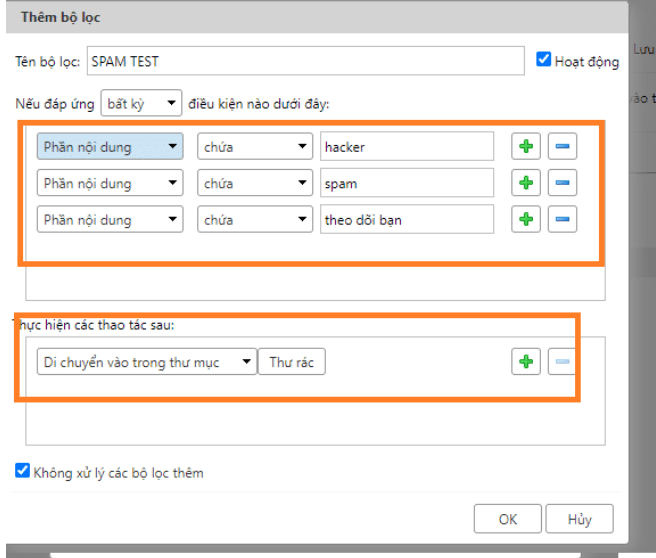The width and height of the screenshot is (656, 558).
Task: Open 'chứa' dropdown in hacker row
Action: click(255, 146)
